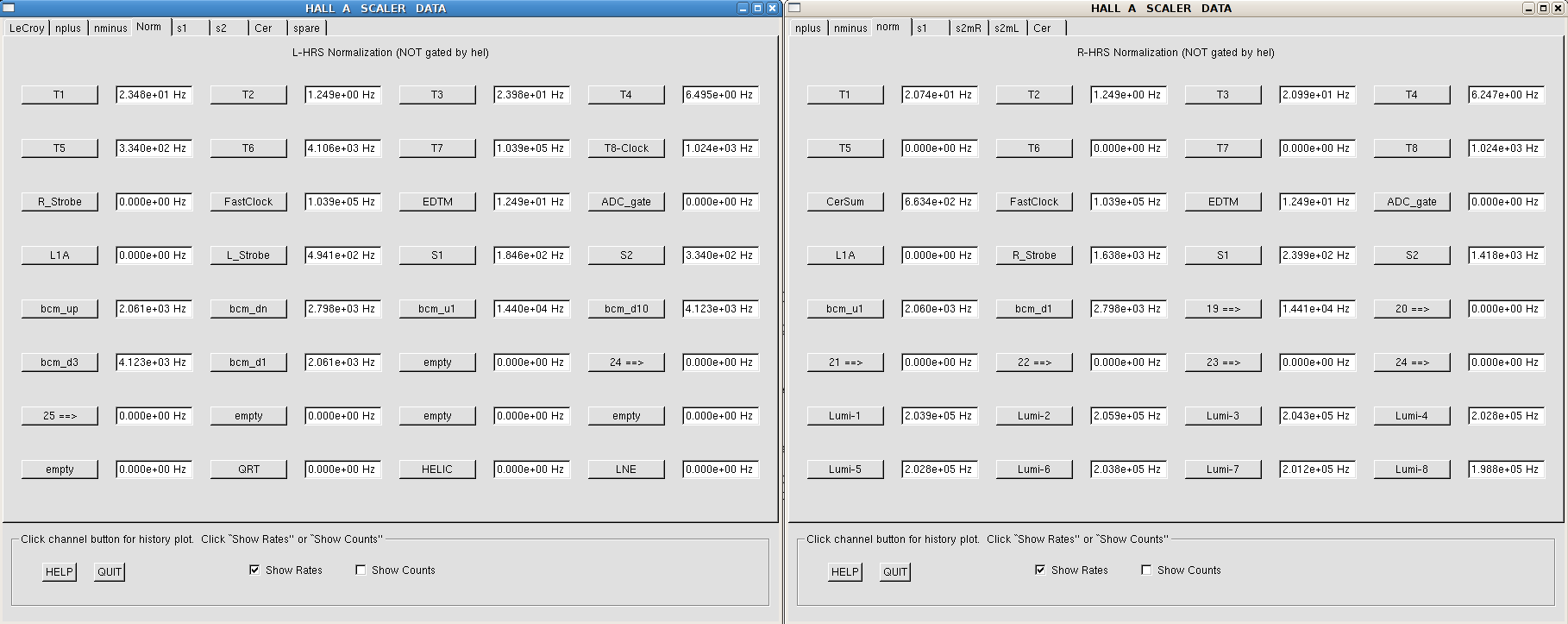Click the R-HRS Normalization heading text

coord(1176,53)
